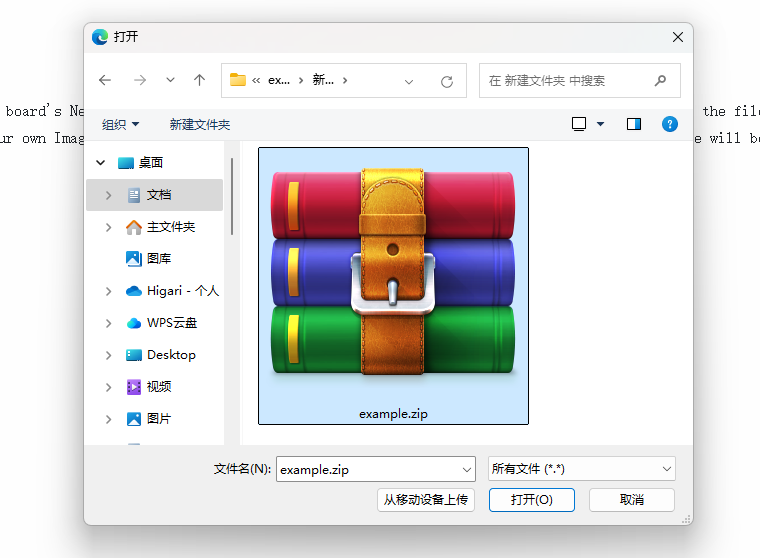Screen dimensions: 760x558
Task: Expand the 图片 folder node
Action: pyautogui.click(x=109, y=419)
